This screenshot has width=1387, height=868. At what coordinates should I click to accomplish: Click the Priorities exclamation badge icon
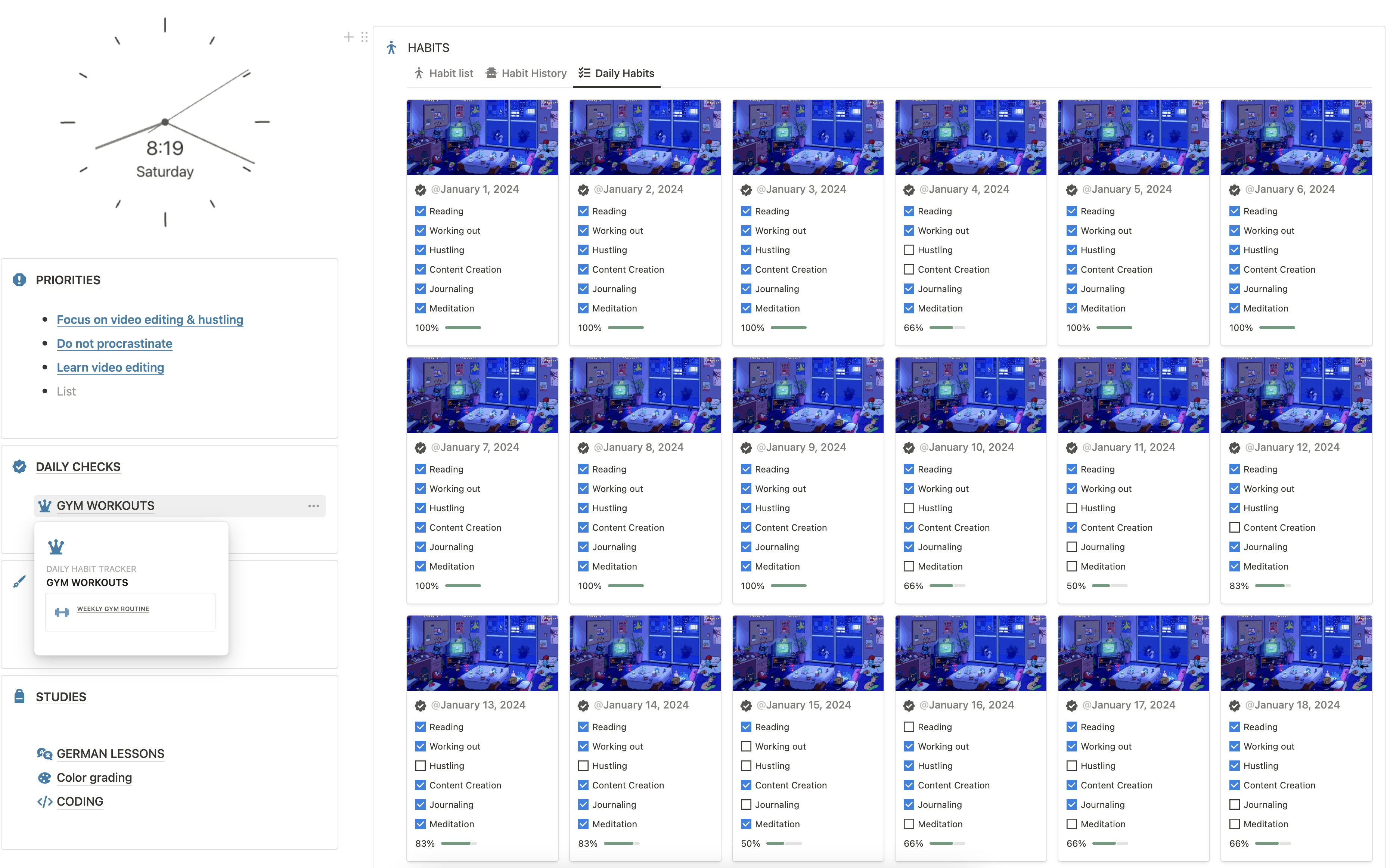[x=19, y=280]
